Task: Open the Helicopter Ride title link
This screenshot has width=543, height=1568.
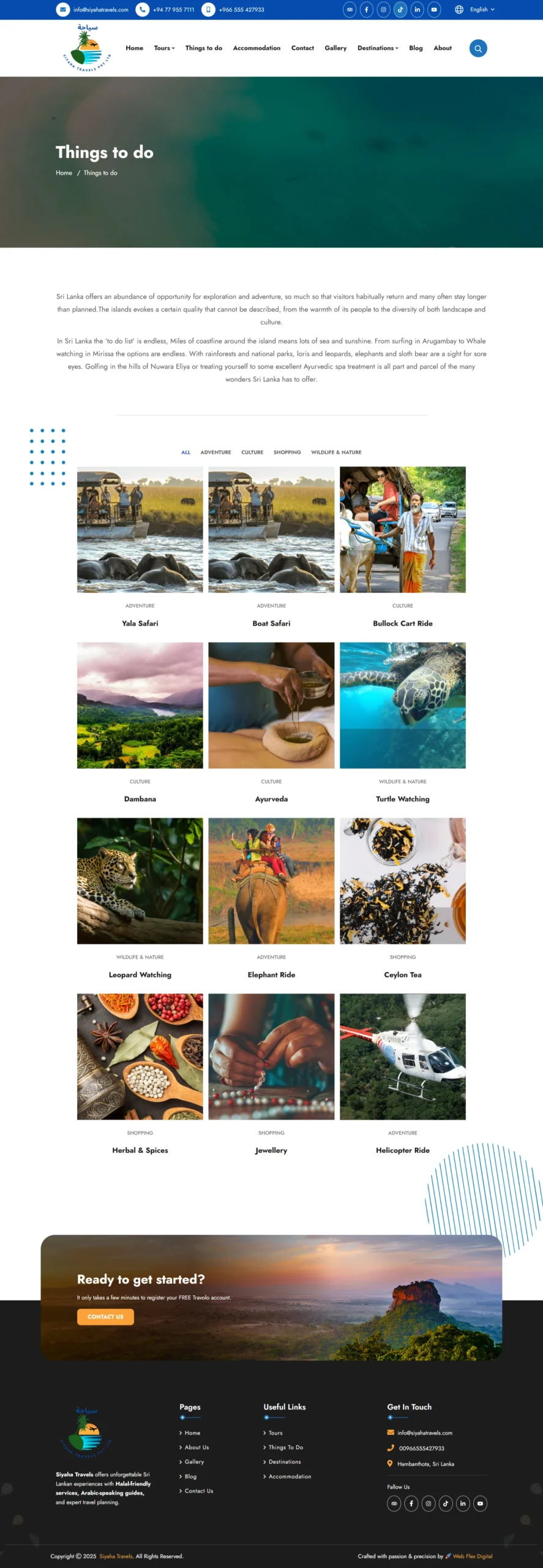Action: pos(403,1150)
